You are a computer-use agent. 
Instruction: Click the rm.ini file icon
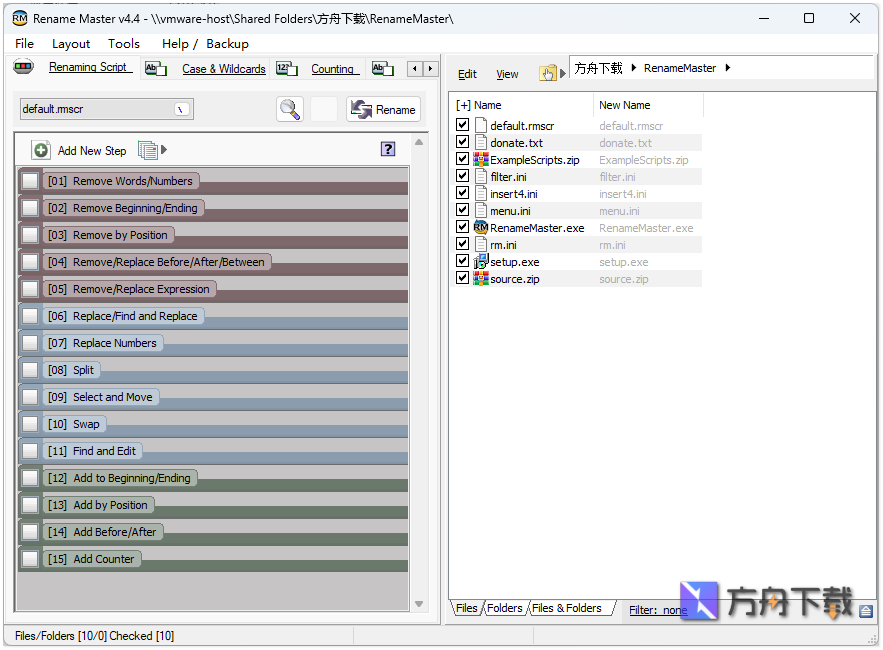[x=481, y=244]
